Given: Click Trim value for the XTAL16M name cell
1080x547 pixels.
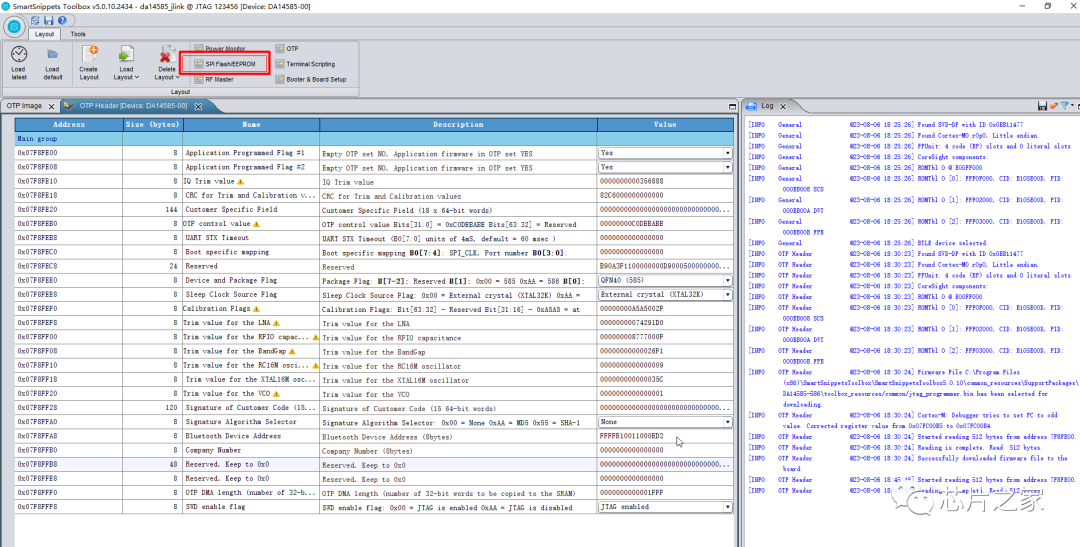Looking at the screenshot, I should [x=251, y=380].
